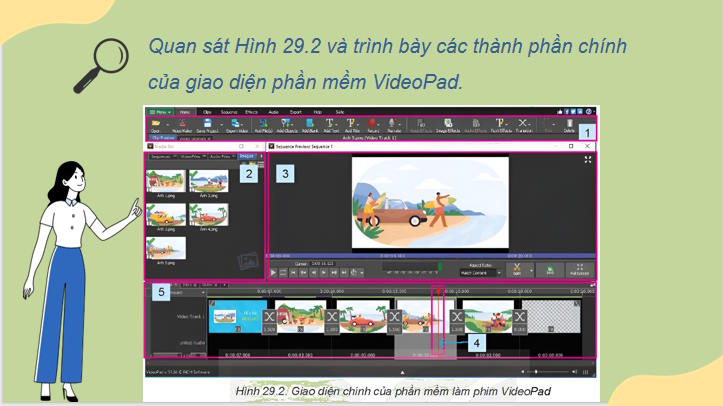Select the empty checkered clip at timeline end
Image resolution: width=723 pixels, height=406 pixels.
551,316
